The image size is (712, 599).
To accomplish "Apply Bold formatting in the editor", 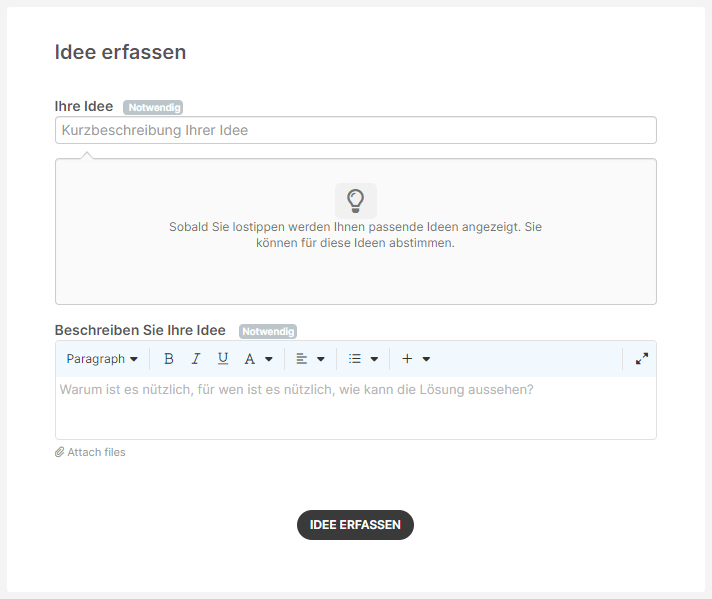I will 168,359.
